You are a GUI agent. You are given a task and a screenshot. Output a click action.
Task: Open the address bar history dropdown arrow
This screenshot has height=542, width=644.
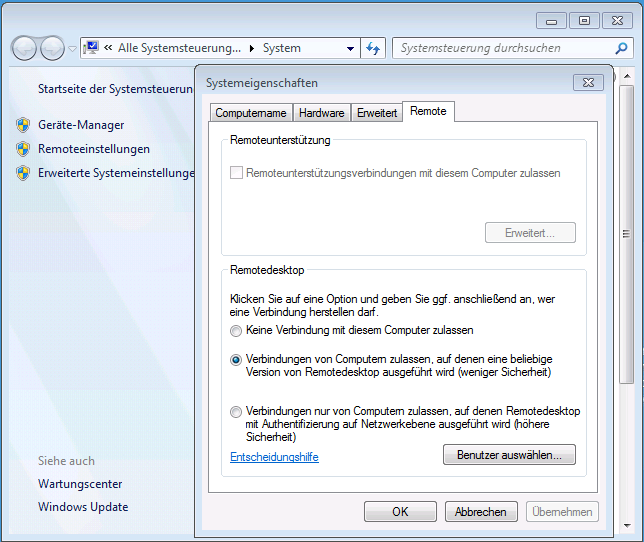pos(350,48)
